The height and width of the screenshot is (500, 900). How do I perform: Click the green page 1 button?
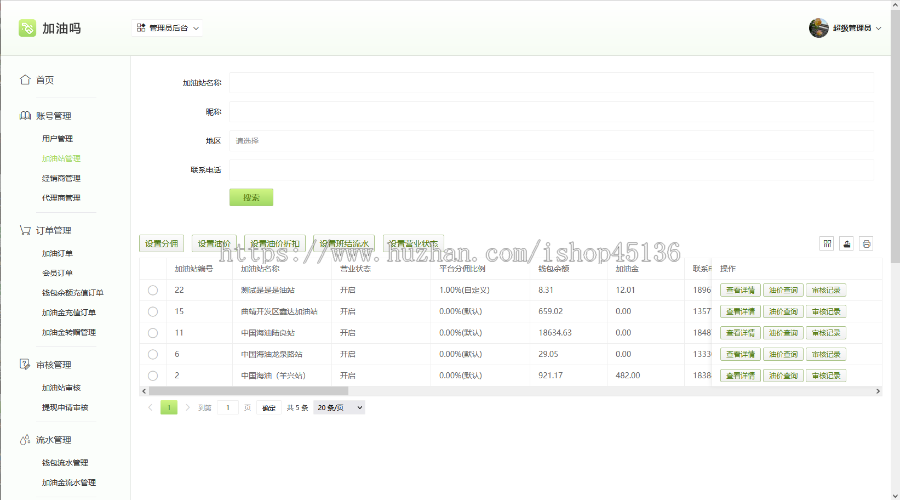point(169,408)
